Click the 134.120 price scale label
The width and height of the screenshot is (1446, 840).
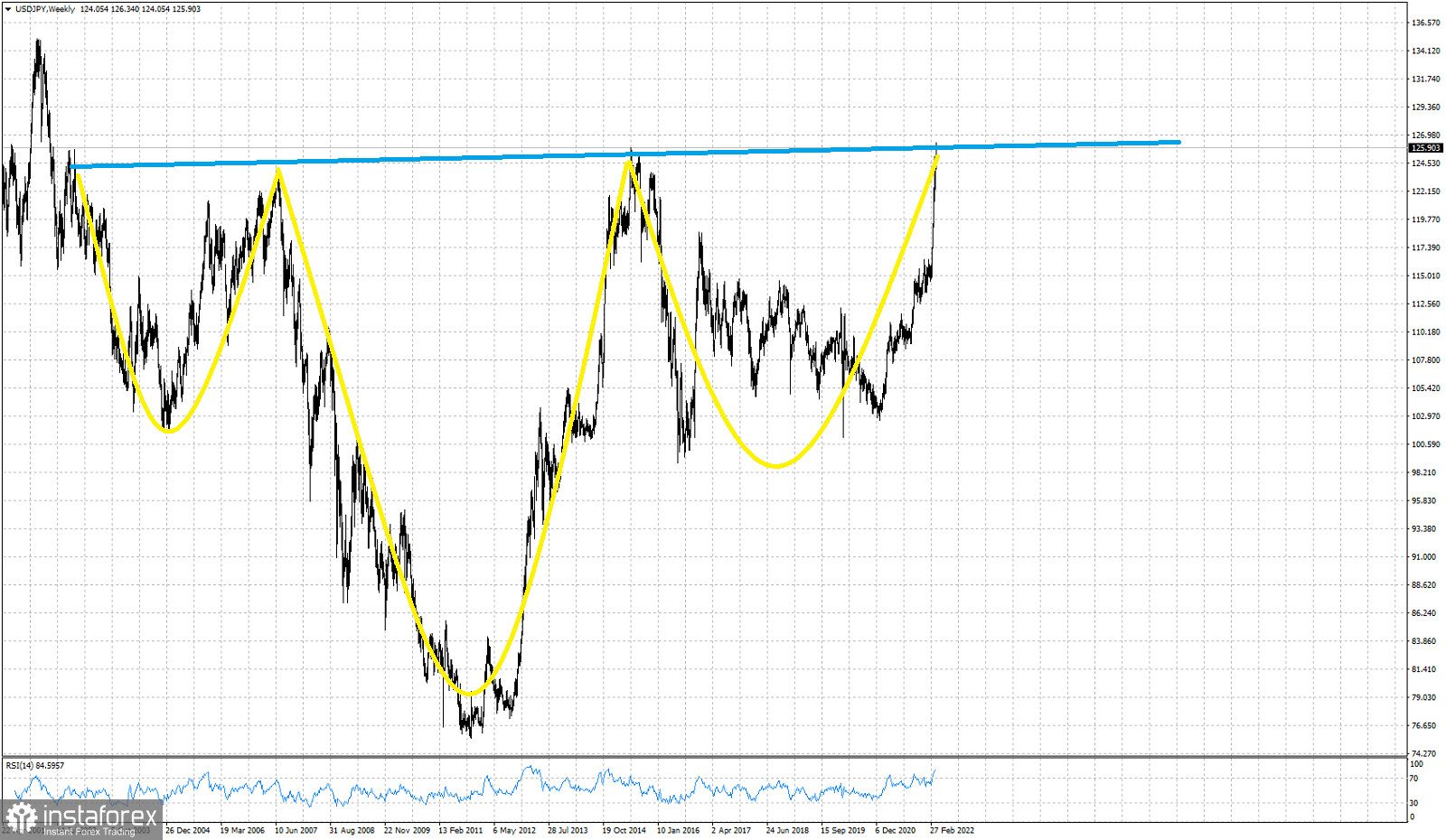(1425, 51)
